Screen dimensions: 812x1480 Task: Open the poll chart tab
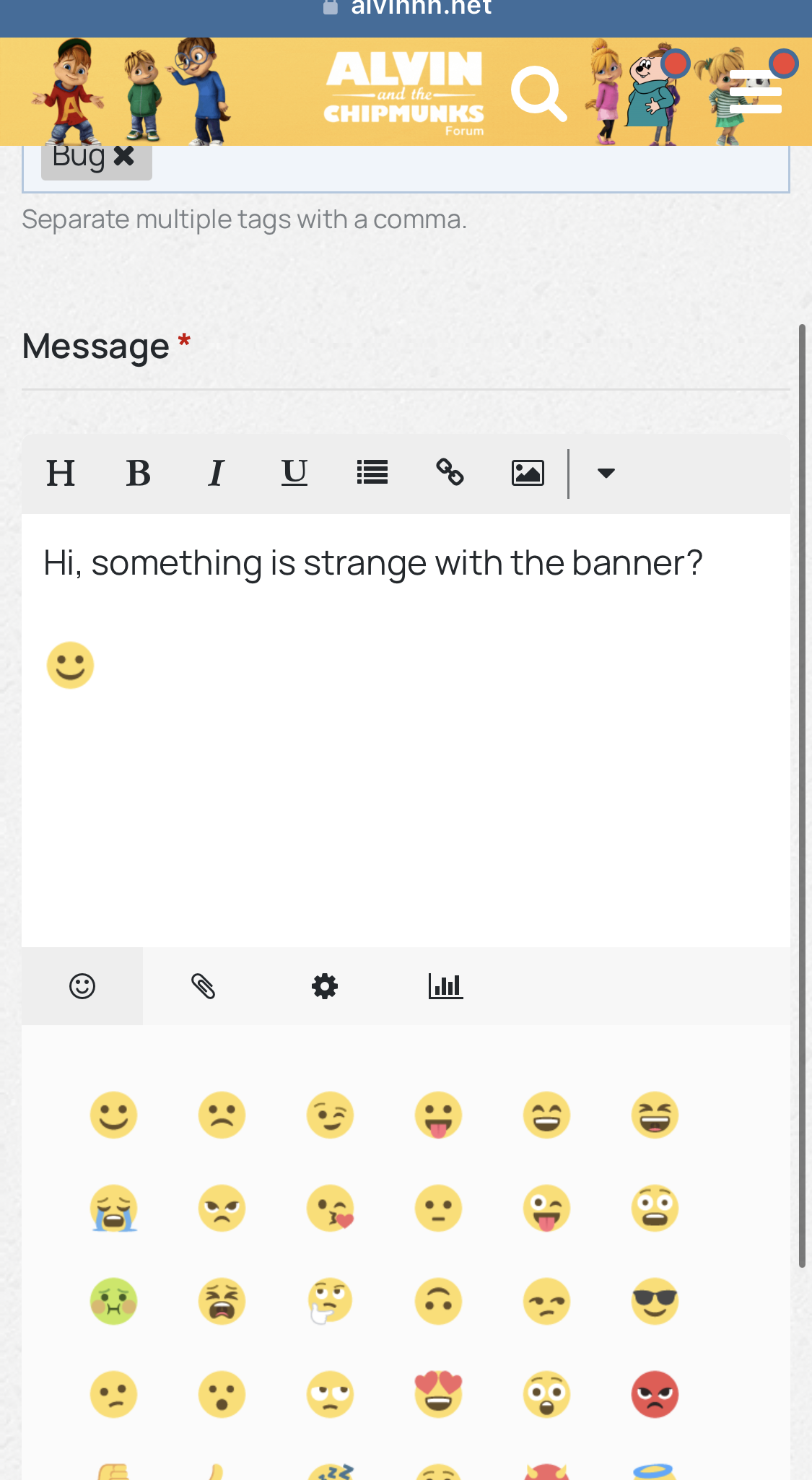445,986
